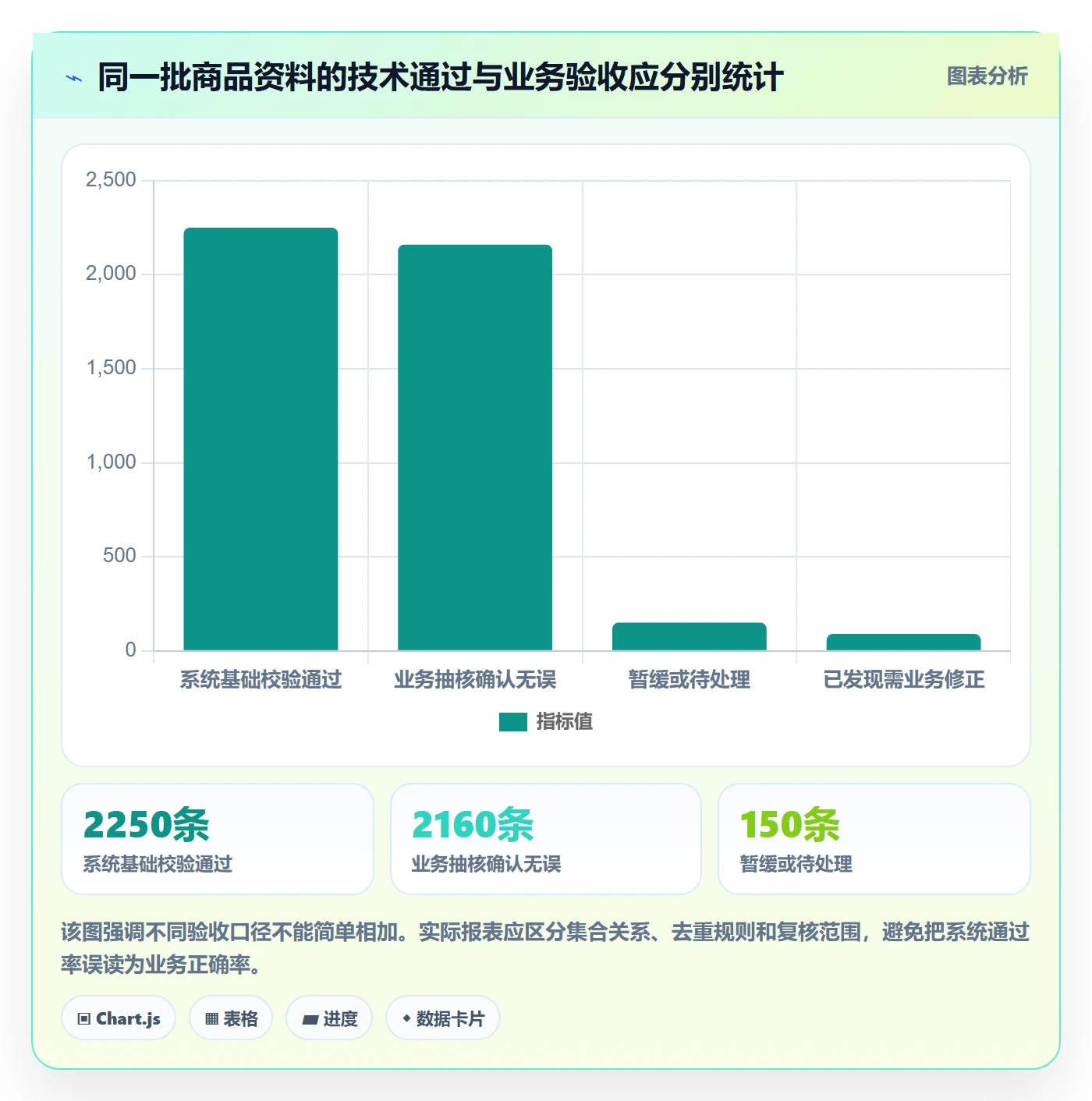Viewport: 1092px width, 1101px height.
Task: Click card caption 暂缓或待处理 under 150条
Action: [x=796, y=864]
